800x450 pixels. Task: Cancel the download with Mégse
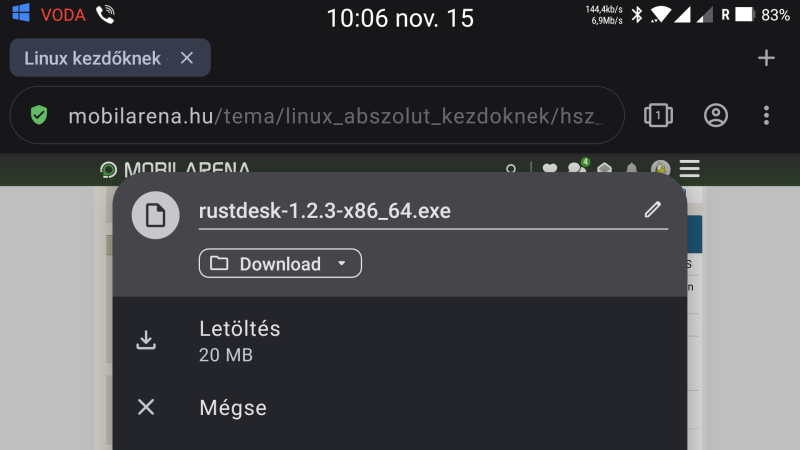pyautogui.click(x=399, y=407)
